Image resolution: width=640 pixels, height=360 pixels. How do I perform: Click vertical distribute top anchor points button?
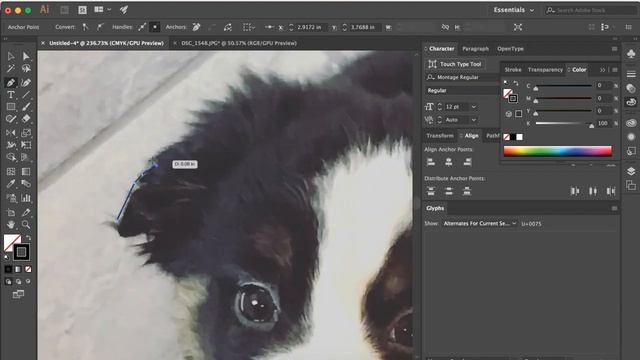click(431, 191)
